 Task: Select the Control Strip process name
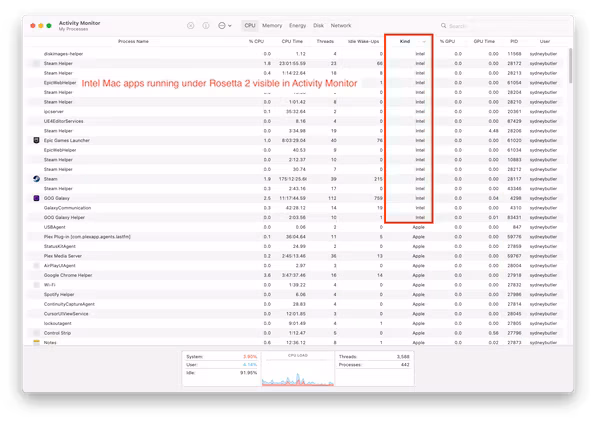(57, 333)
